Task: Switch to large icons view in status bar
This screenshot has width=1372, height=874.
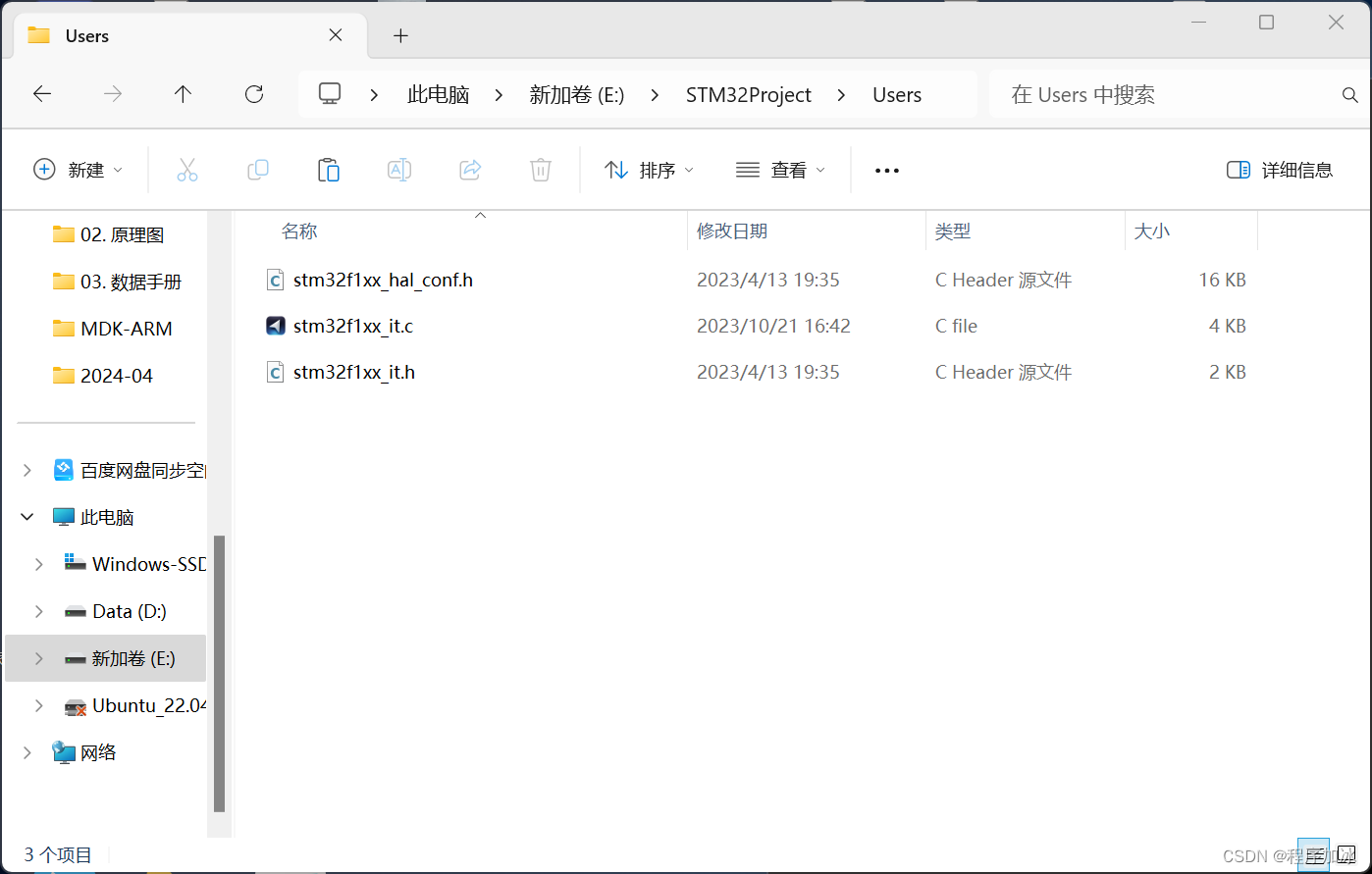Action: pyautogui.click(x=1345, y=855)
